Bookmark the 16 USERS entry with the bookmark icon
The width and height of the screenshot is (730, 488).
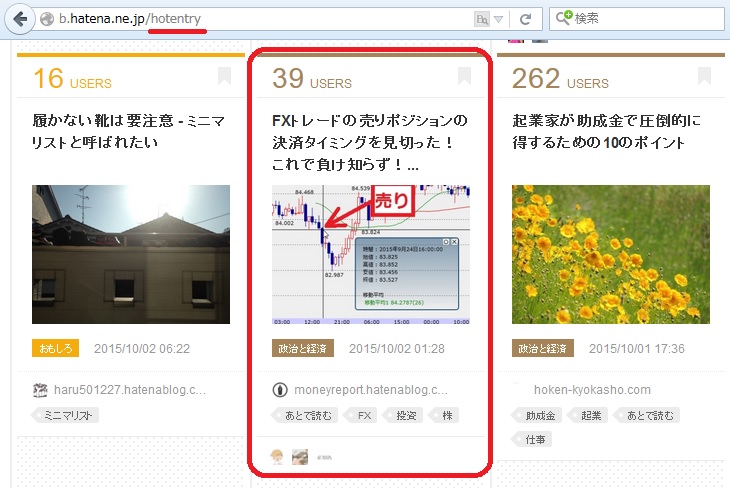224,76
